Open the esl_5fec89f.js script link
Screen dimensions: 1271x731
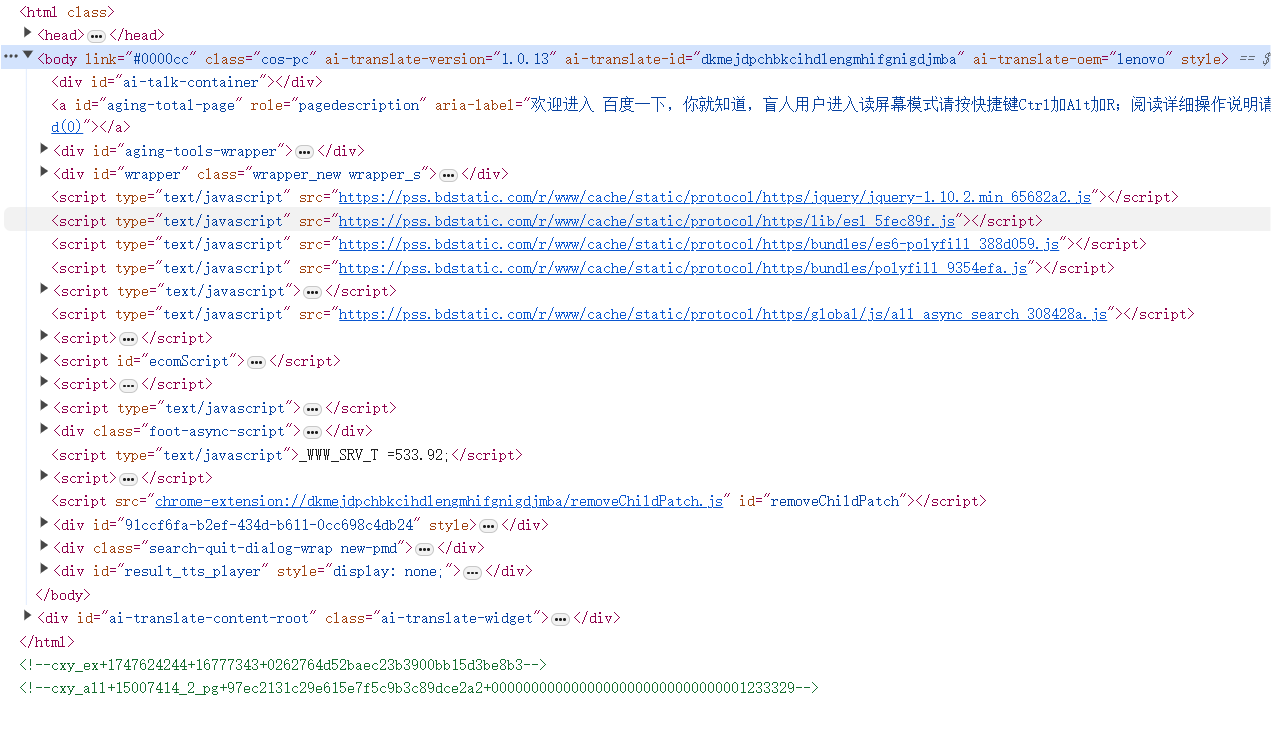click(x=647, y=221)
